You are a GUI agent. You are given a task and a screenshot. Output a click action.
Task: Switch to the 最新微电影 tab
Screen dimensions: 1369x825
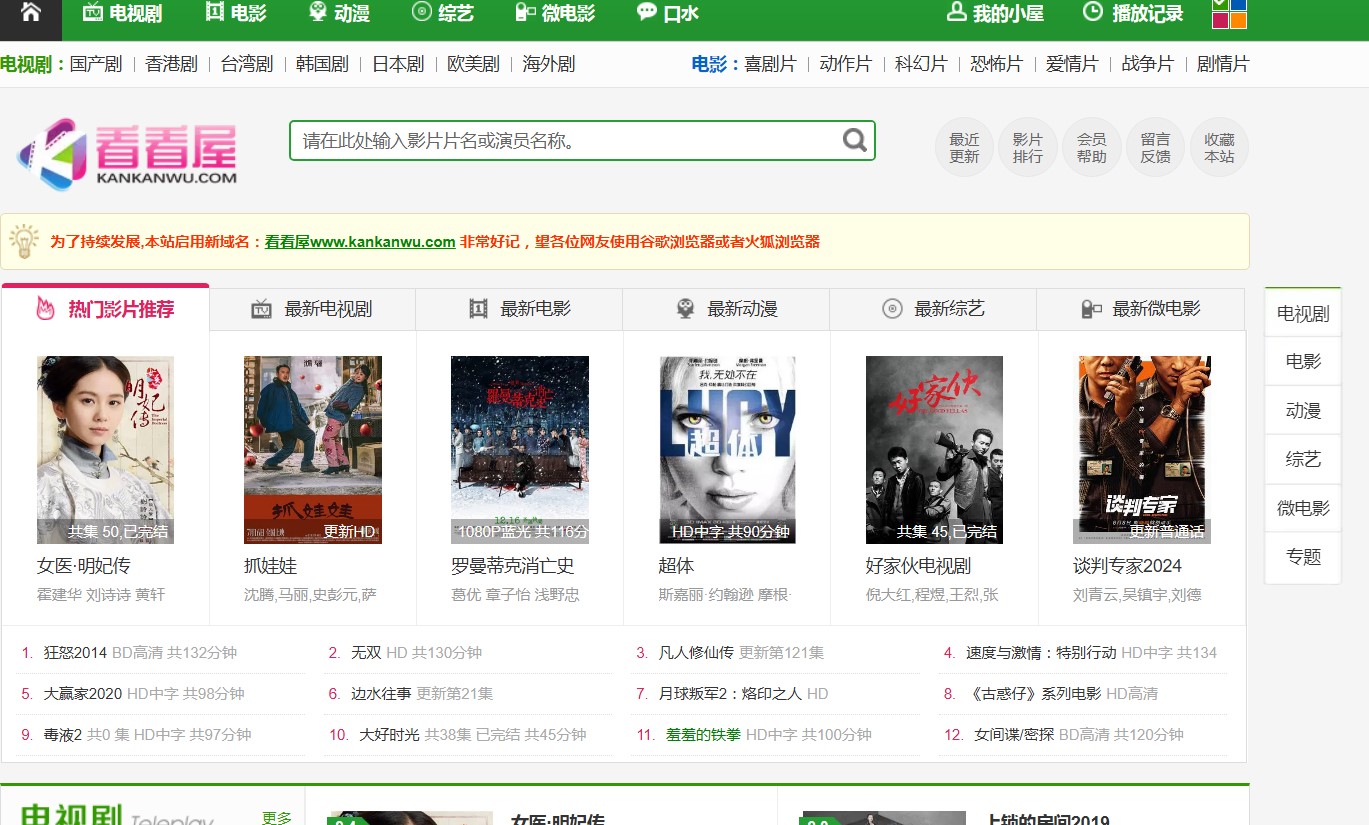[1141, 309]
